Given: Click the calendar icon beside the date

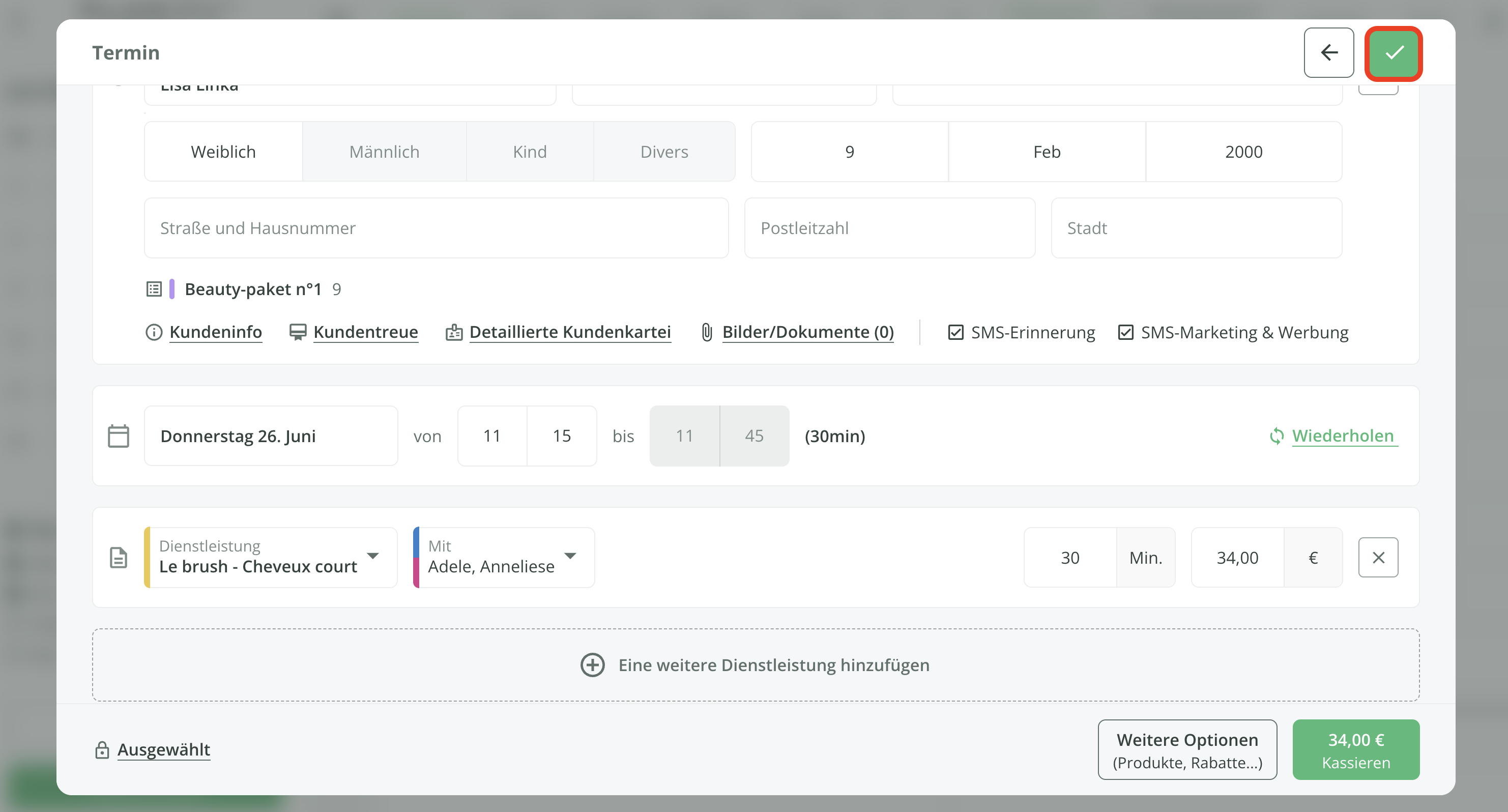Looking at the screenshot, I should [x=118, y=436].
